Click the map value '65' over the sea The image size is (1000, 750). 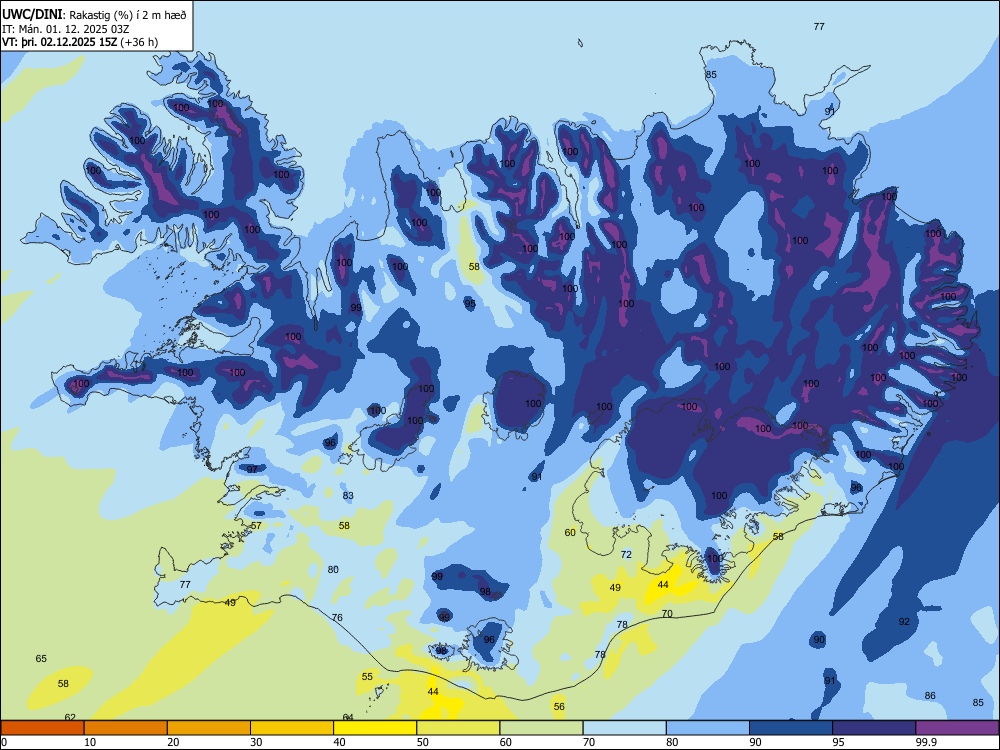coord(41,659)
